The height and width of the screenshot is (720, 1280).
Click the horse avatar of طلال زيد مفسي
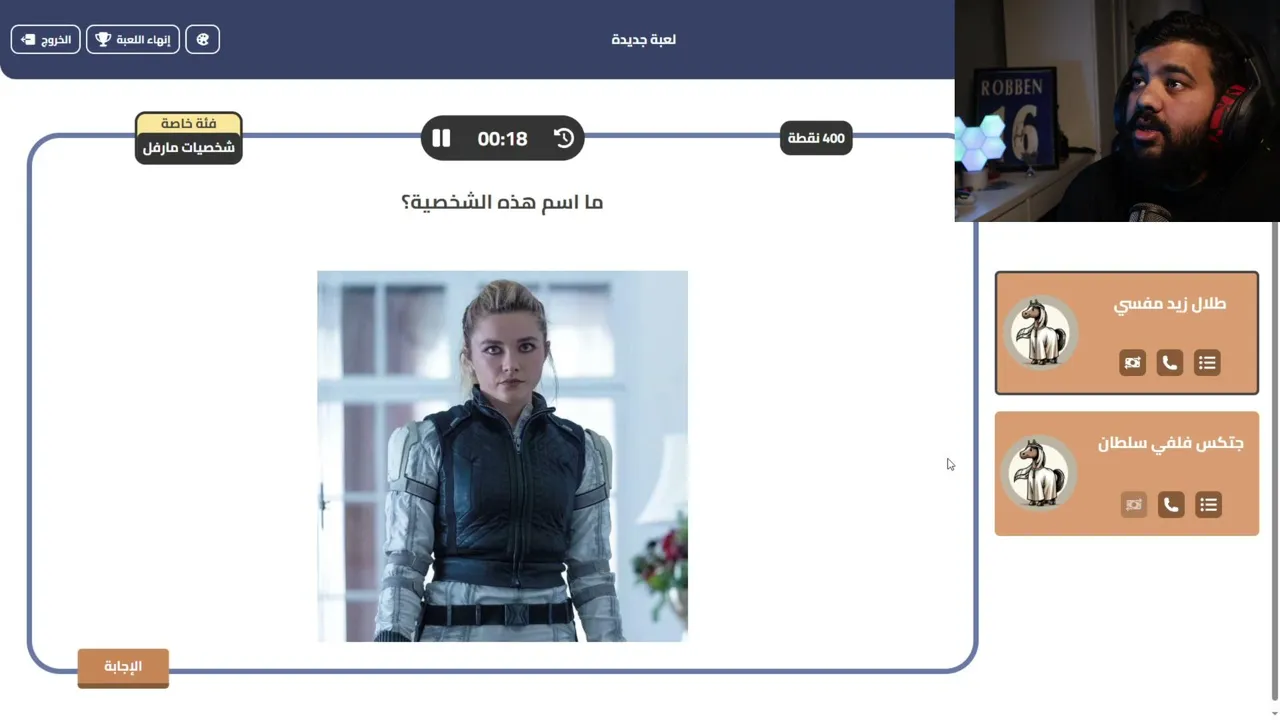1040,333
